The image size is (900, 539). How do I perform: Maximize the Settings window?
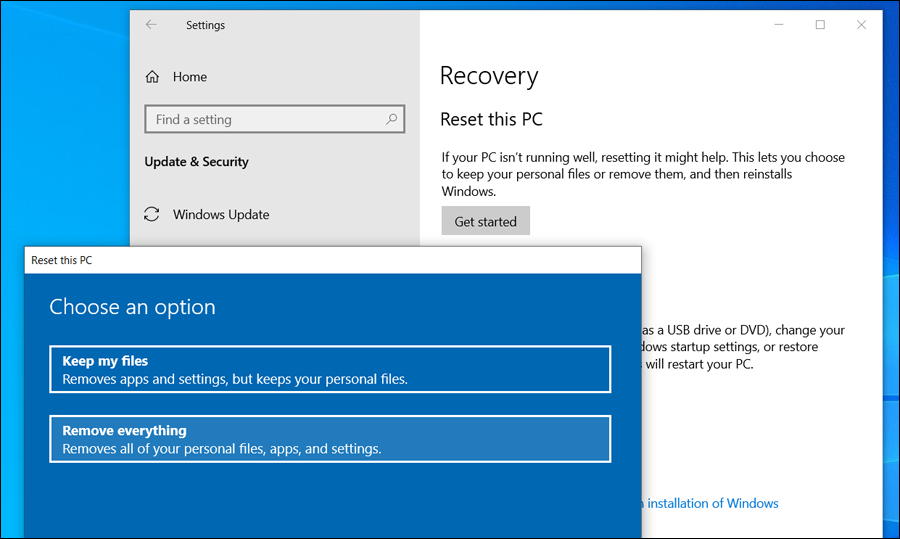click(x=820, y=25)
